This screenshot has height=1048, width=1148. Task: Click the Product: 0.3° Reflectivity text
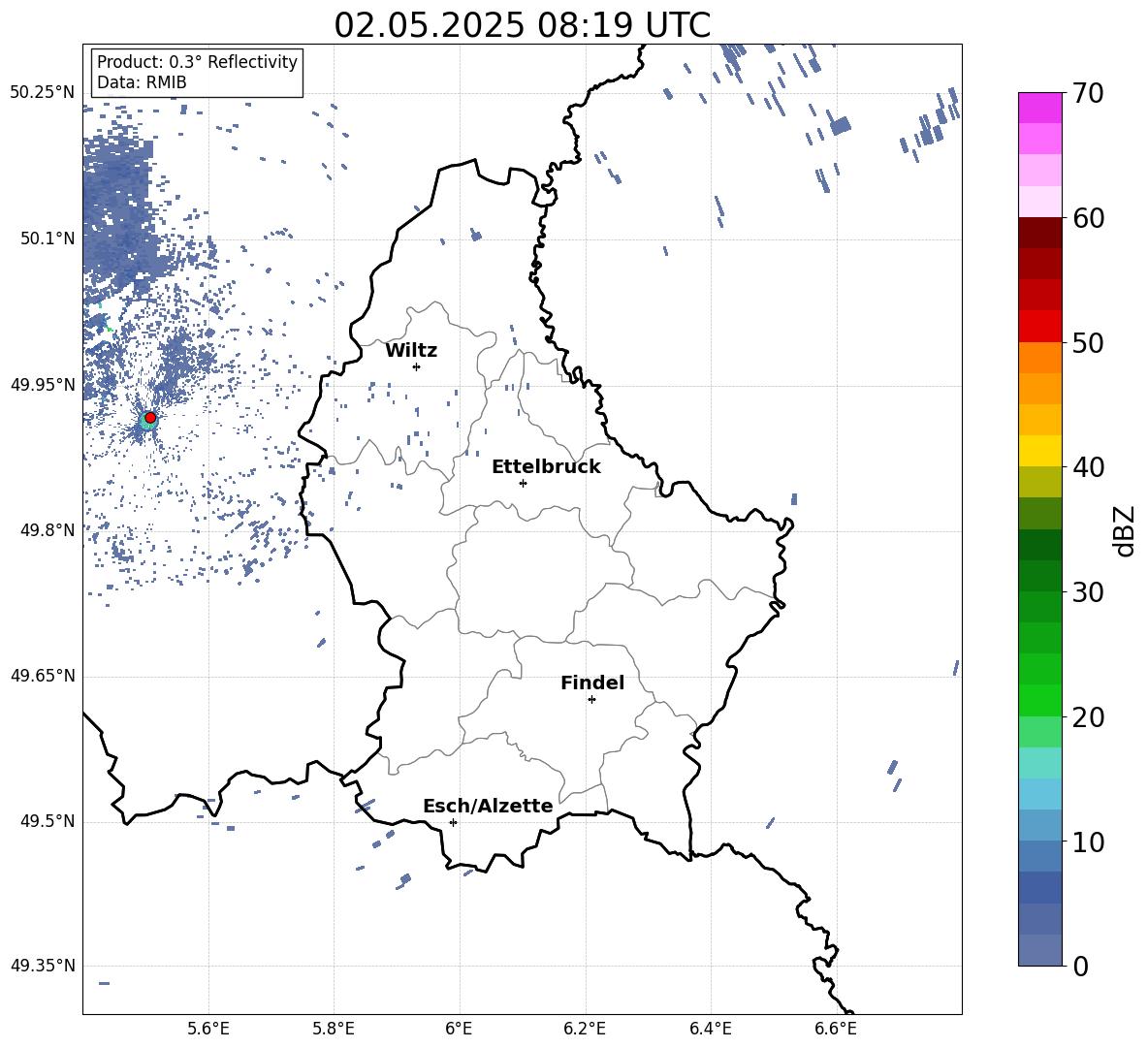point(197,61)
